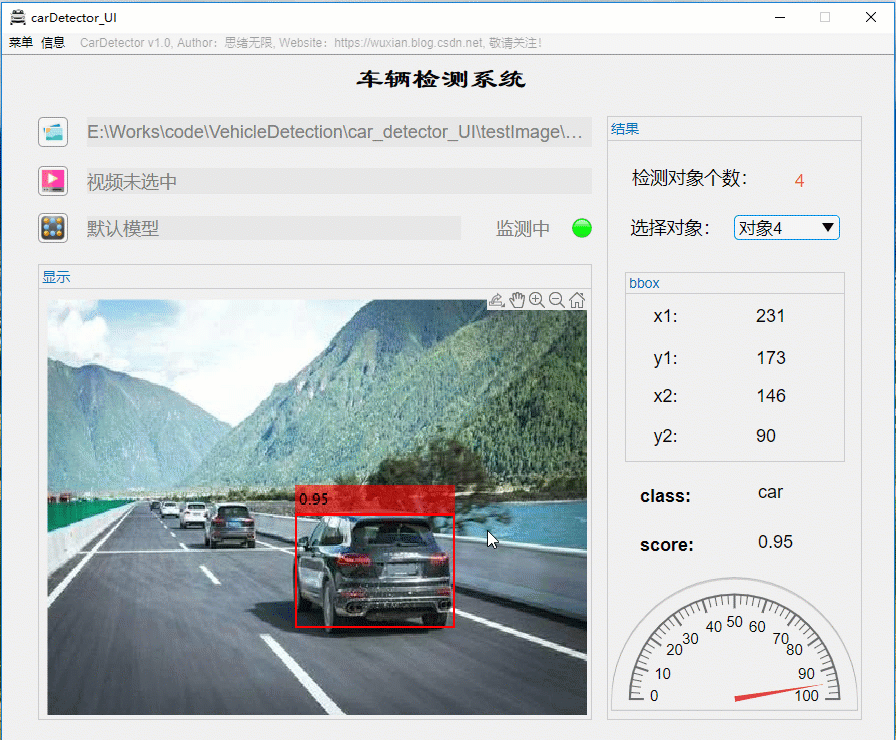Click the CarDetector v1.0 author info text
The width and height of the screenshot is (896, 740).
point(311,43)
